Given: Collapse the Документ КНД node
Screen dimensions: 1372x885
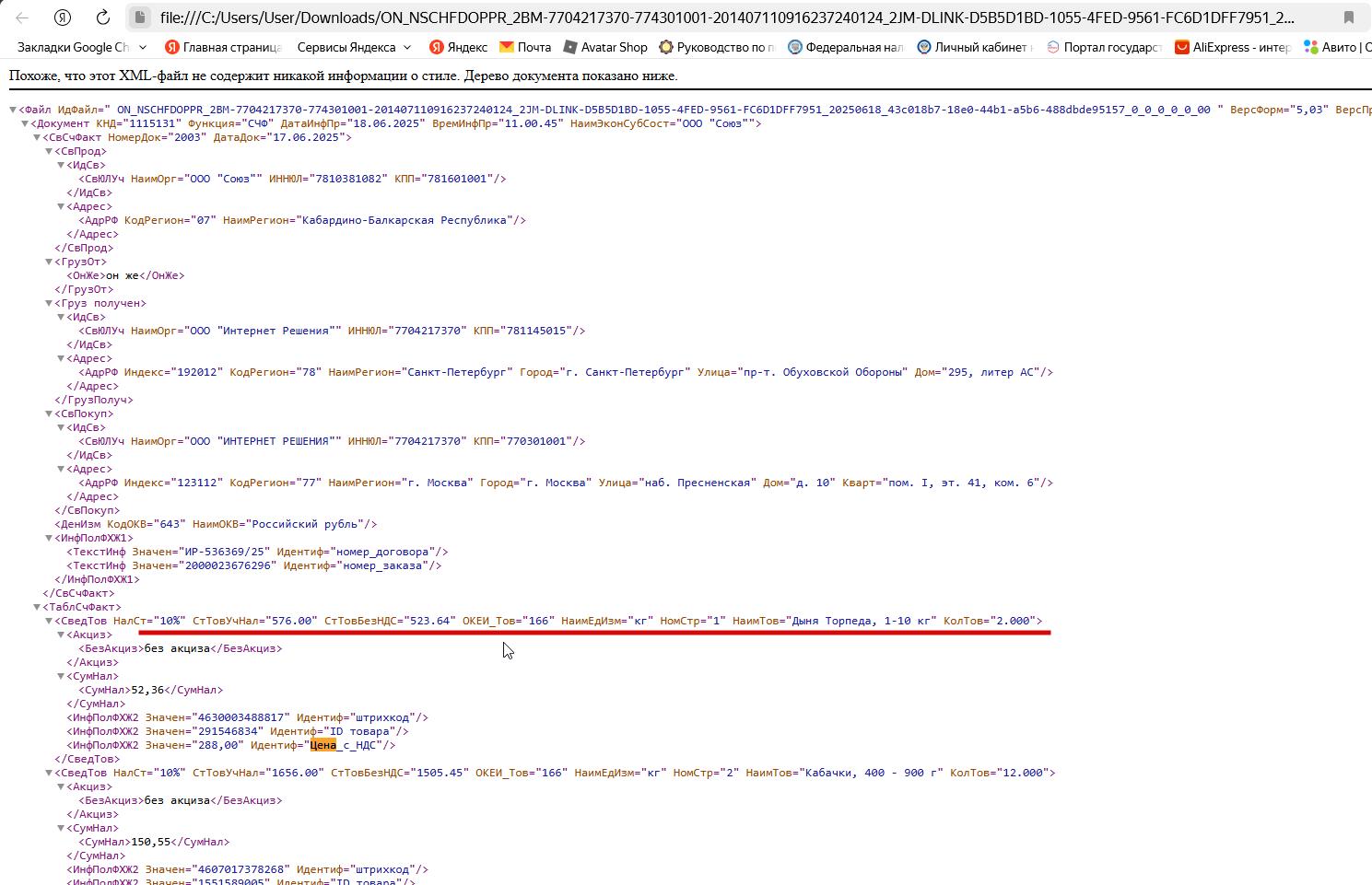Looking at the screenshot, I should pyautogui.click(x=25, y=123).
